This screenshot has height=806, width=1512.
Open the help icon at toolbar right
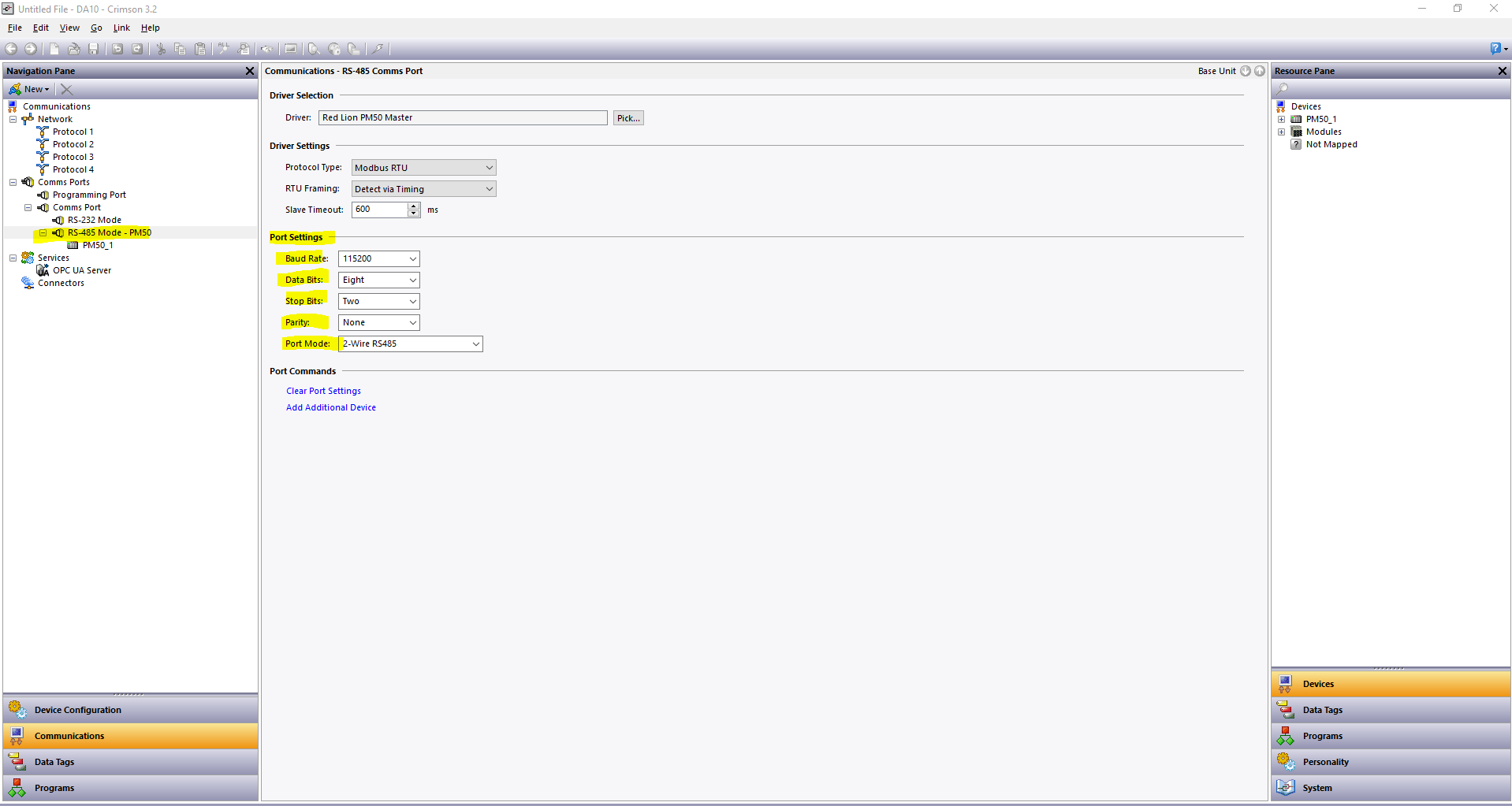(x=1497, y=49)
